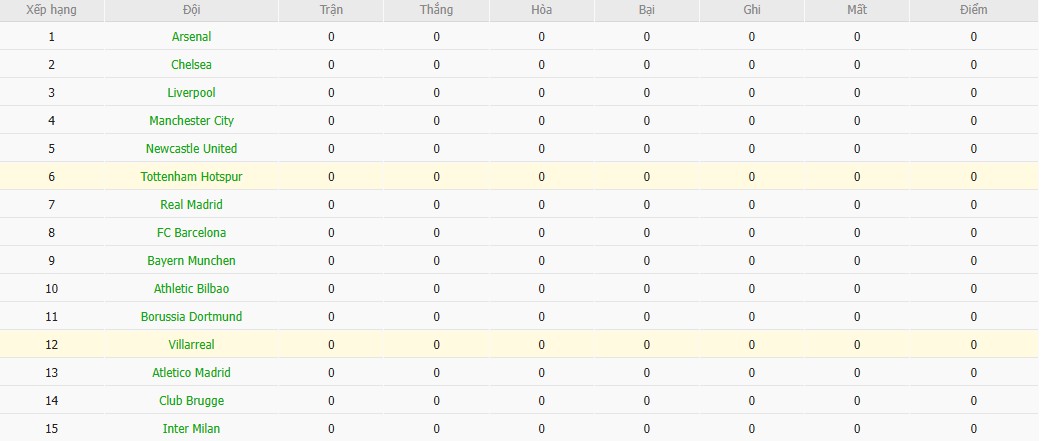Click the Inter Milan team name

191,429
